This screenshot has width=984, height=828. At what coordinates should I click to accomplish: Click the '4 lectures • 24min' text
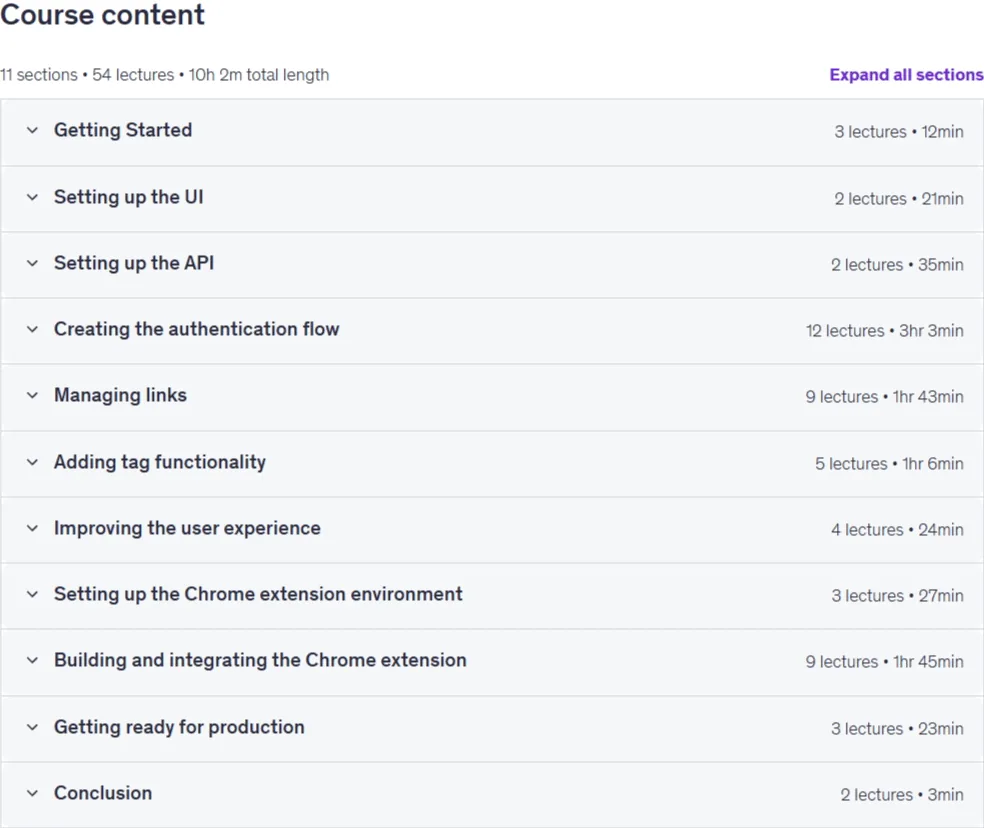[x=897, y=530]
